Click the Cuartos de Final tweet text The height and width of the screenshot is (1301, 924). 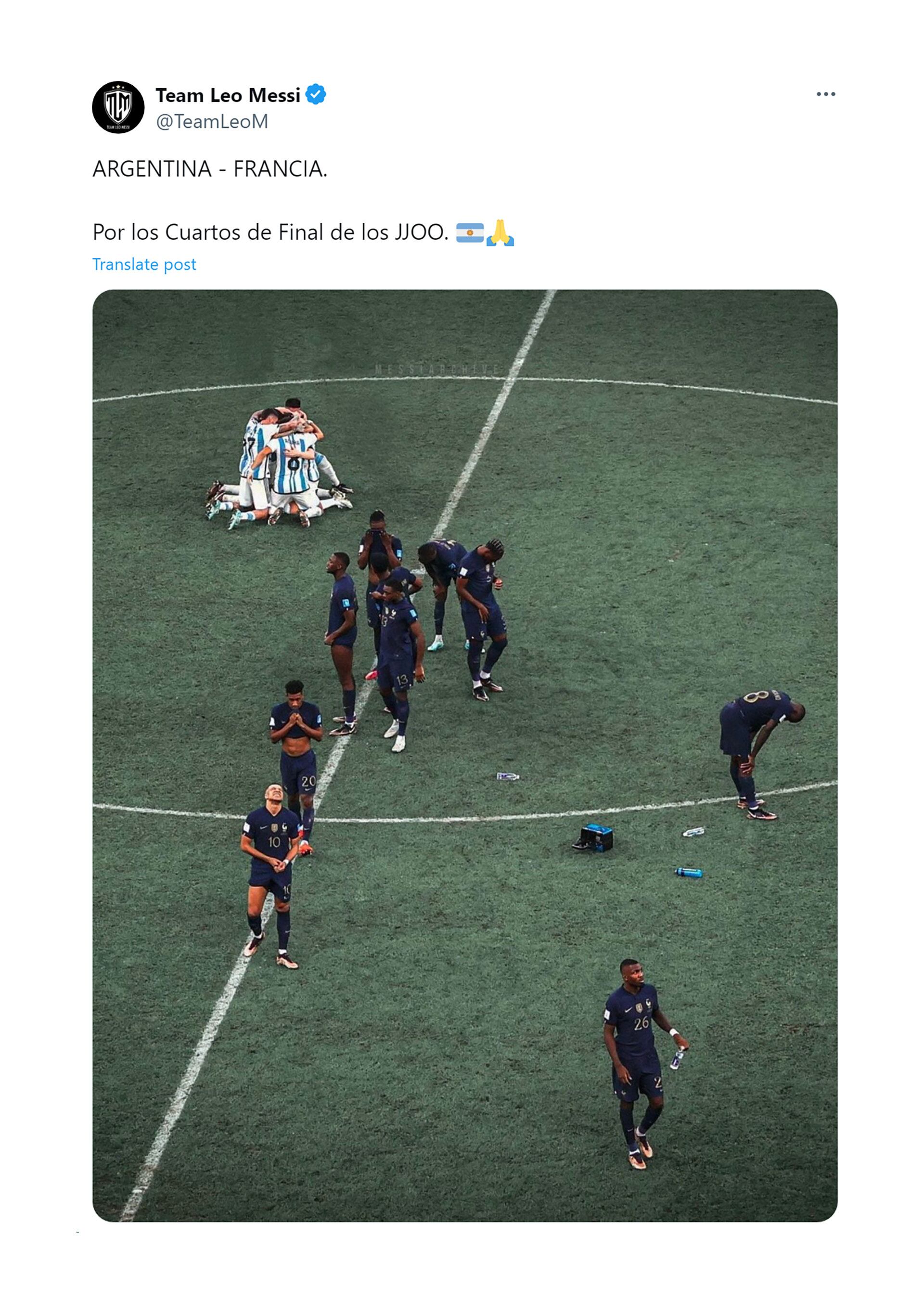click(270, 232)
